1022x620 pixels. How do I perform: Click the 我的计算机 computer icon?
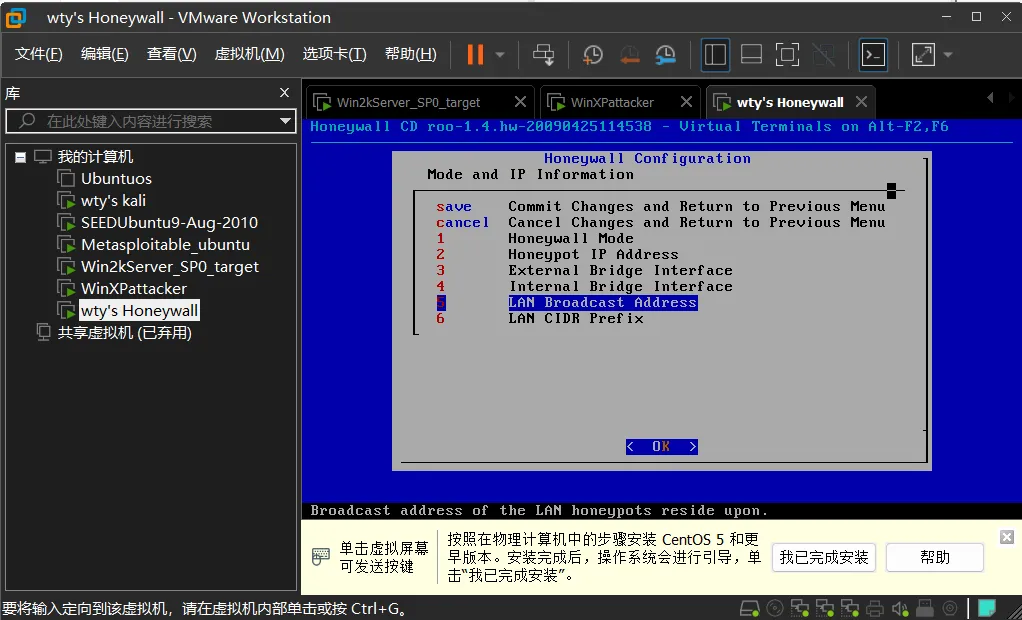[x=43, y=157]
